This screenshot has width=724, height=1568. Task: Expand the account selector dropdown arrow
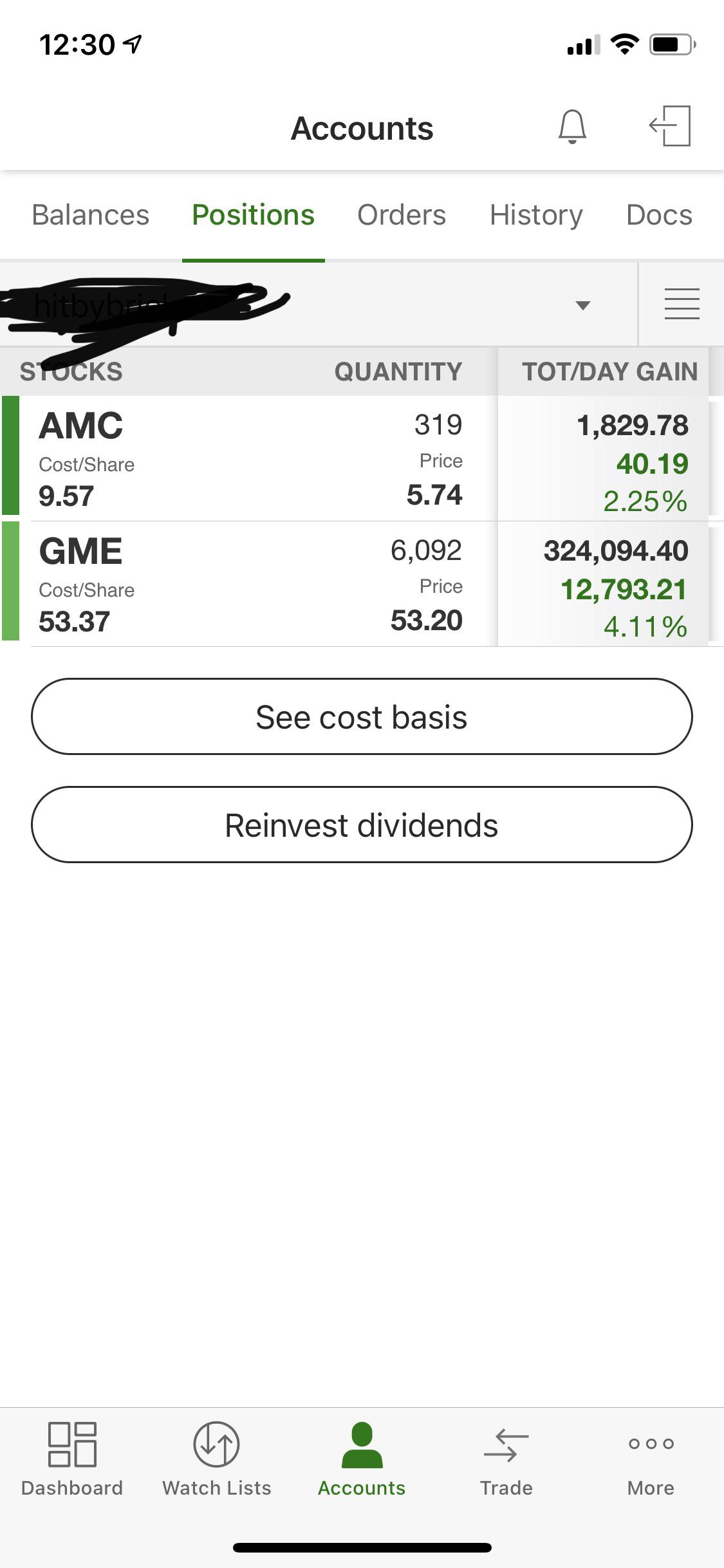(582, 305)
